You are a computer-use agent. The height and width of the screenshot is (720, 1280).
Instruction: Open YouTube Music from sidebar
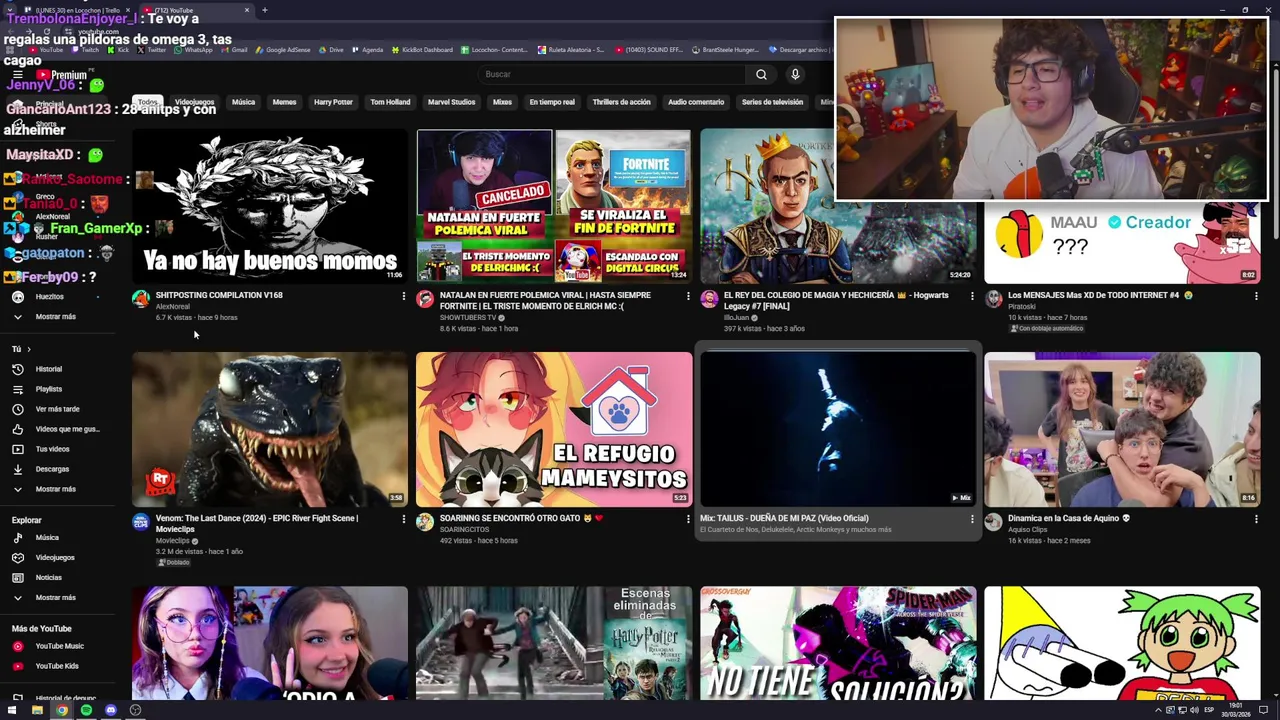(x=59, y=646)
